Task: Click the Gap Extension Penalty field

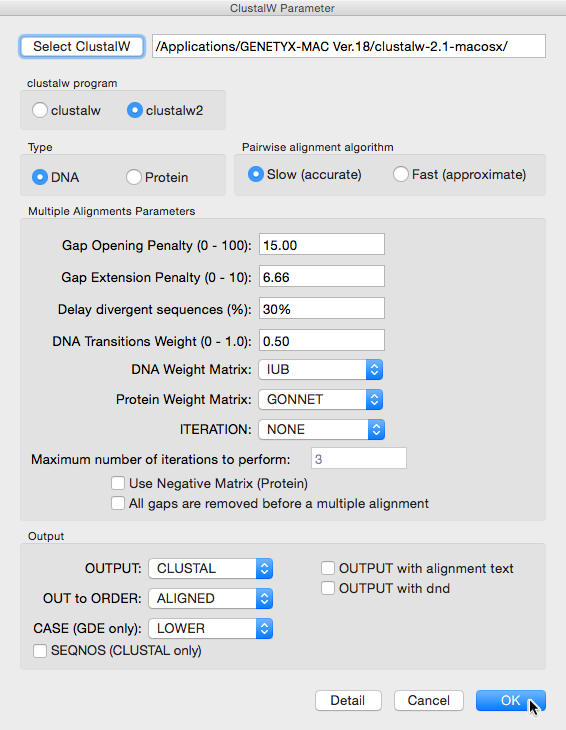Action: [x=322, y=277]
